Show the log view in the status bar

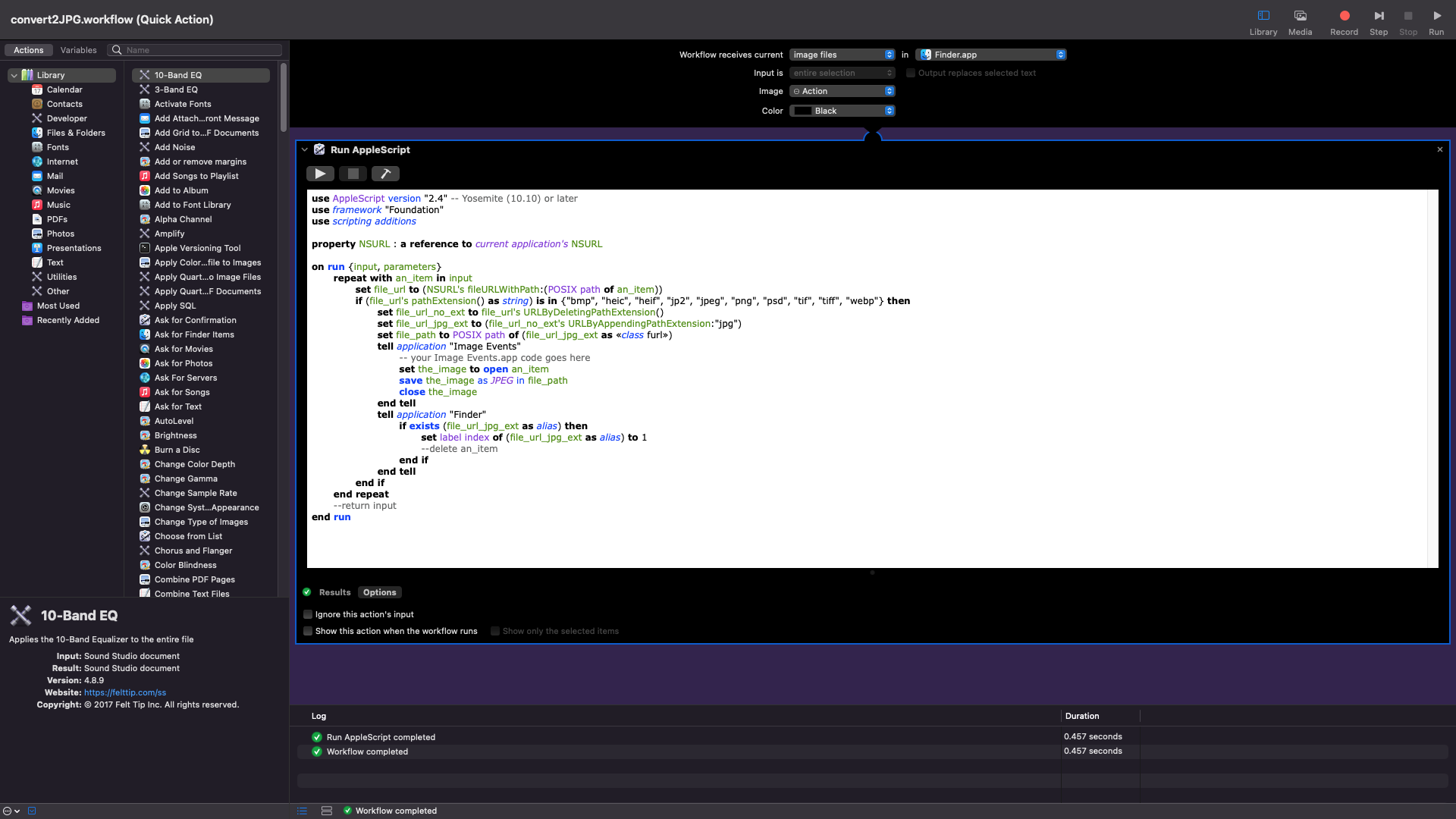(x=302, y=811)
